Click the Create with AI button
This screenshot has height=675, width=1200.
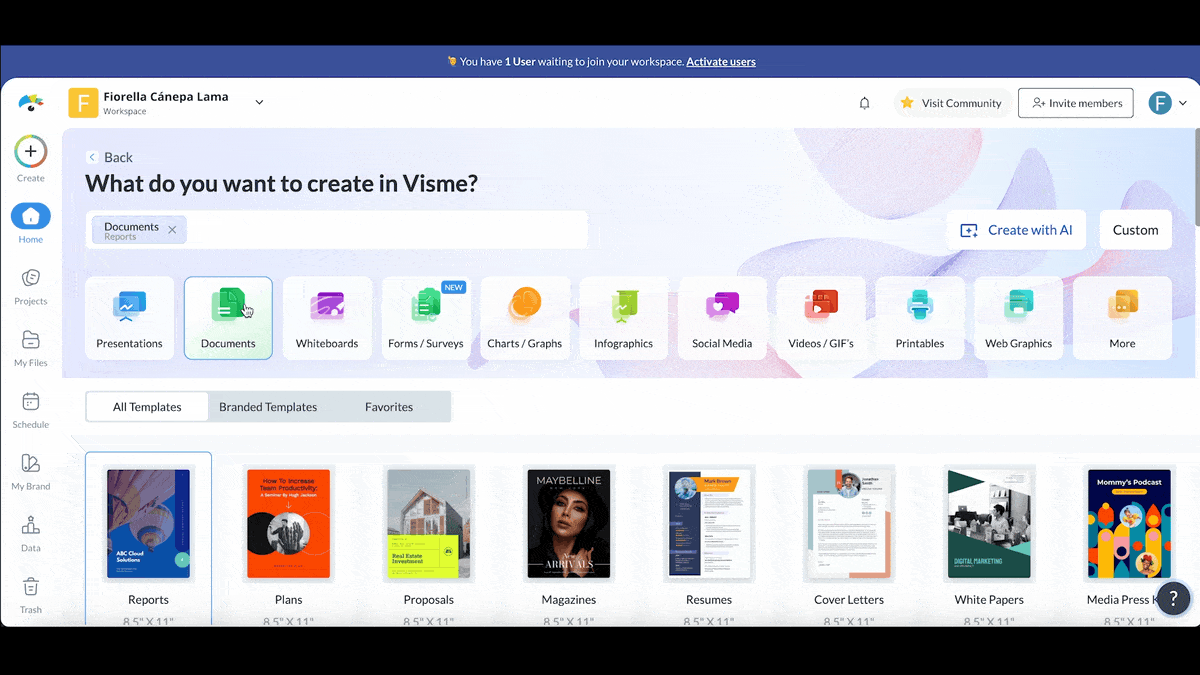click(1016, 230)
